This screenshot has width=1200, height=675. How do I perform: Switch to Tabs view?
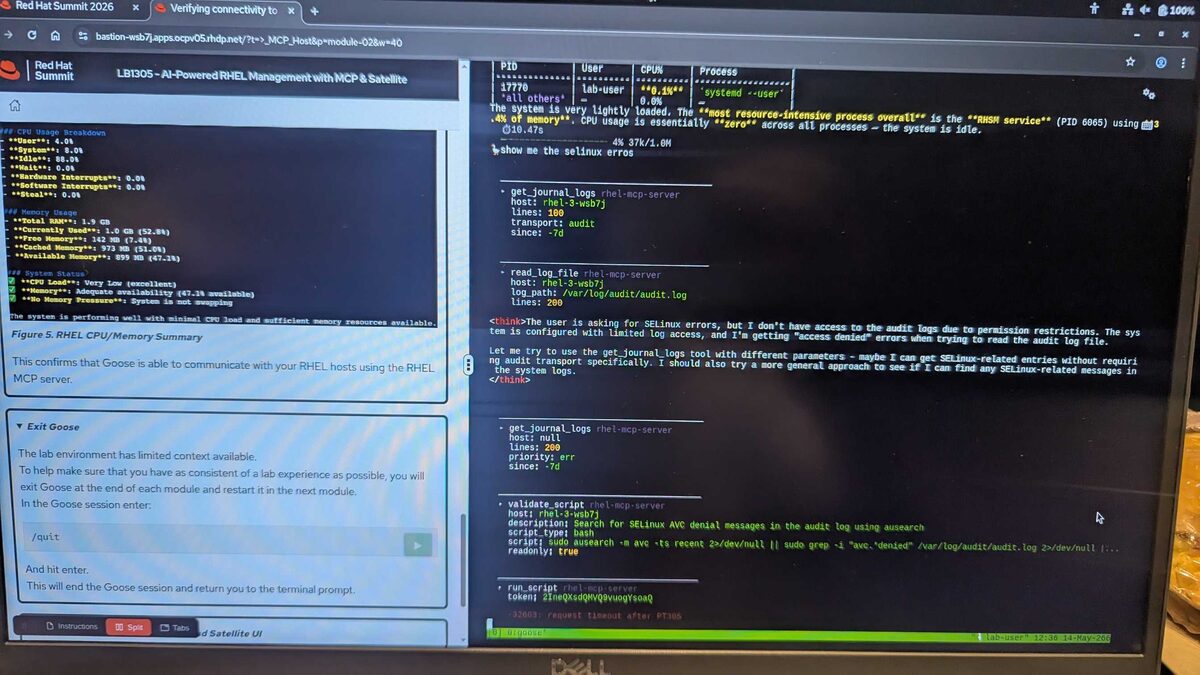pyautogui.click(x=174, y=628)
